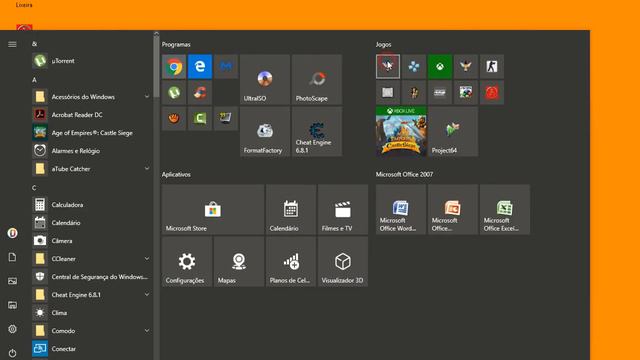This screenshot has width=640, height=360.
Task: Open the Planos de Cel... tile
Action: [x=291, y=262]
